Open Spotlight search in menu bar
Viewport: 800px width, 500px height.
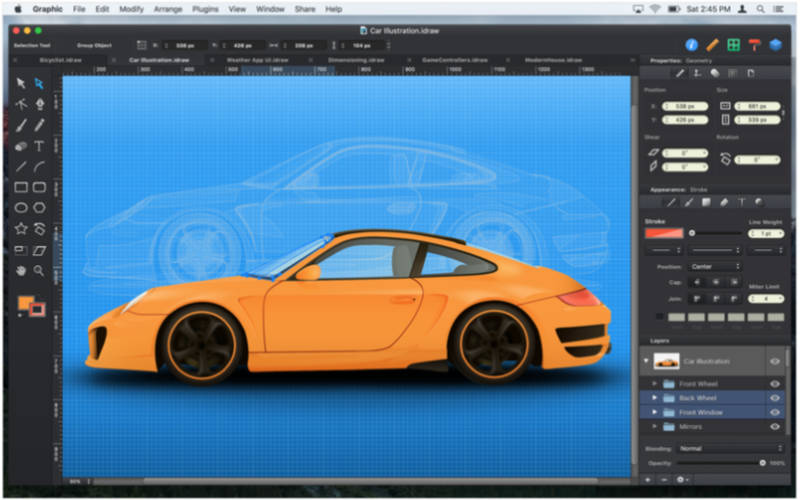click(761, 9)
